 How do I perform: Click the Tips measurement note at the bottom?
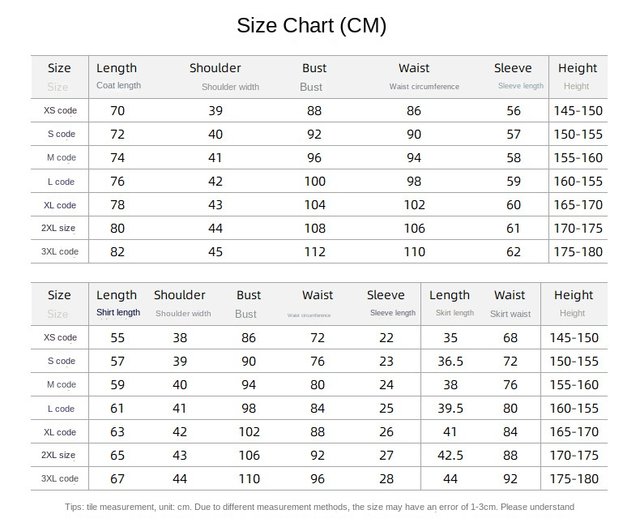pos(319,507)
